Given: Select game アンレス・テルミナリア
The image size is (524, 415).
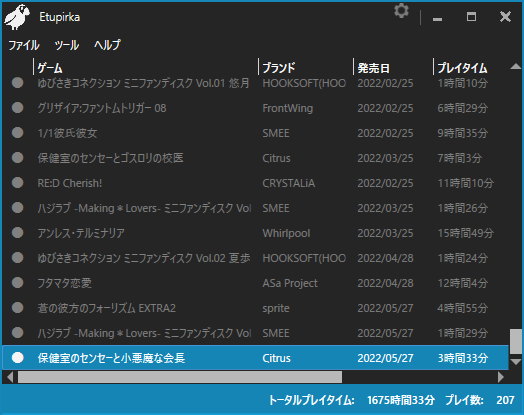Looking at the screenshot, I should (x=81, y=233).
